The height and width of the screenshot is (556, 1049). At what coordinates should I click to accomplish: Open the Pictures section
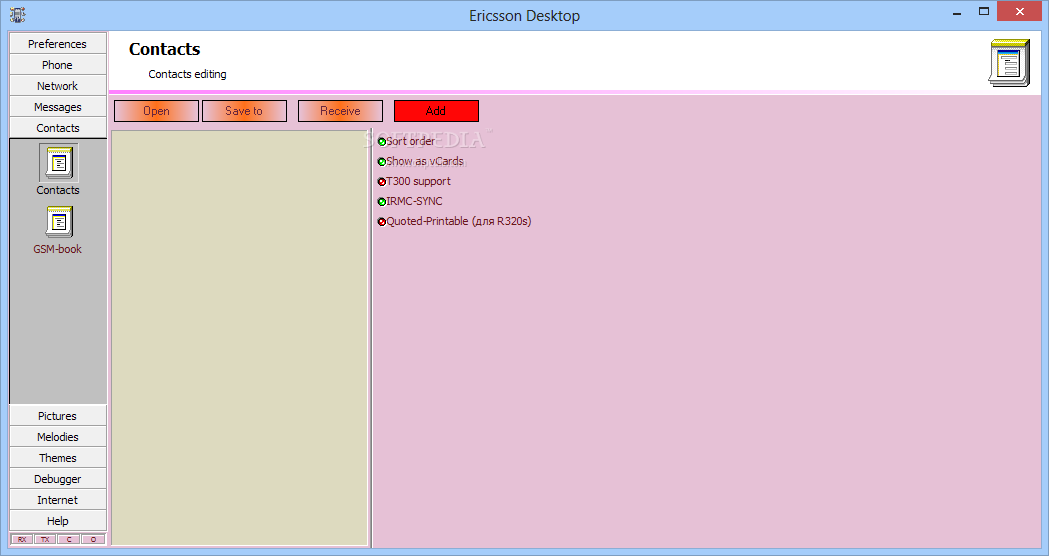[58, 415]
